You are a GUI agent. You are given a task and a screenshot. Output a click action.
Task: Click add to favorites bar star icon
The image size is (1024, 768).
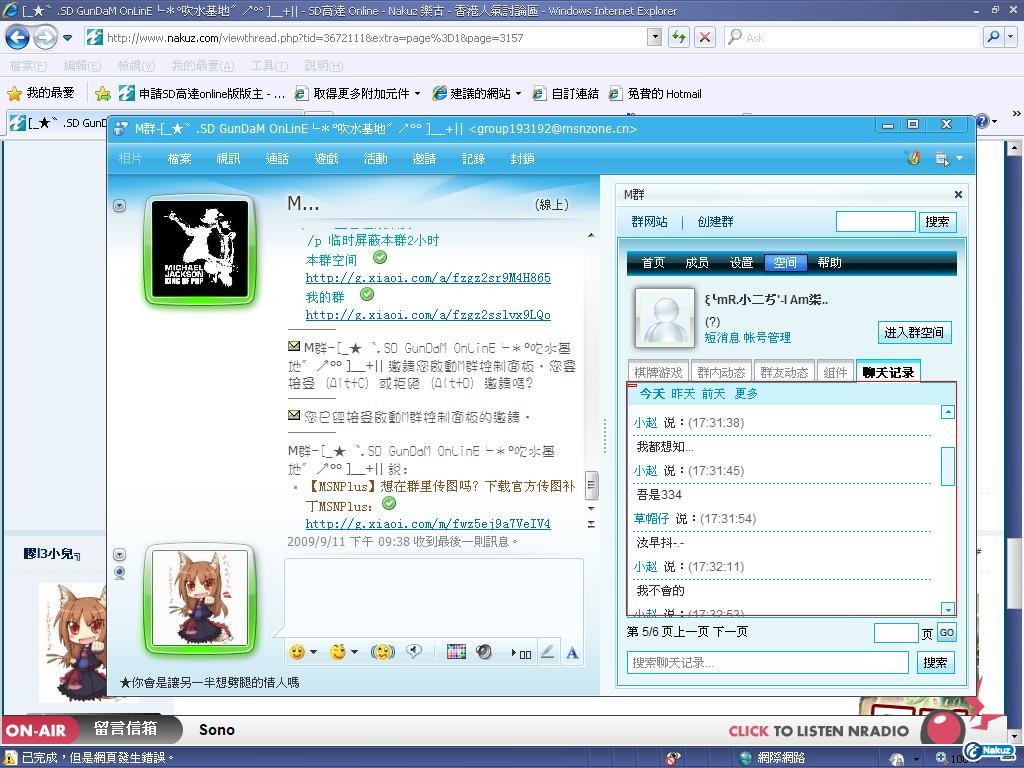point(103,93)
